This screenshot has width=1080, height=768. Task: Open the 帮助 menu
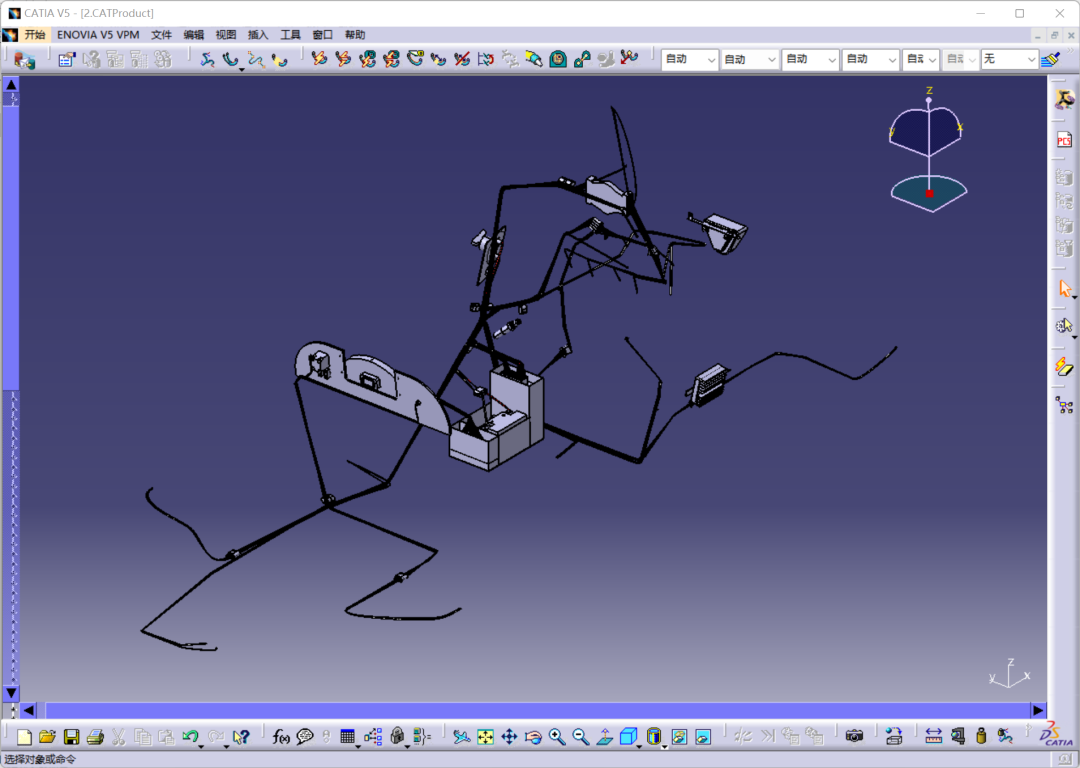pyautogui.click(x=355, y=34)
